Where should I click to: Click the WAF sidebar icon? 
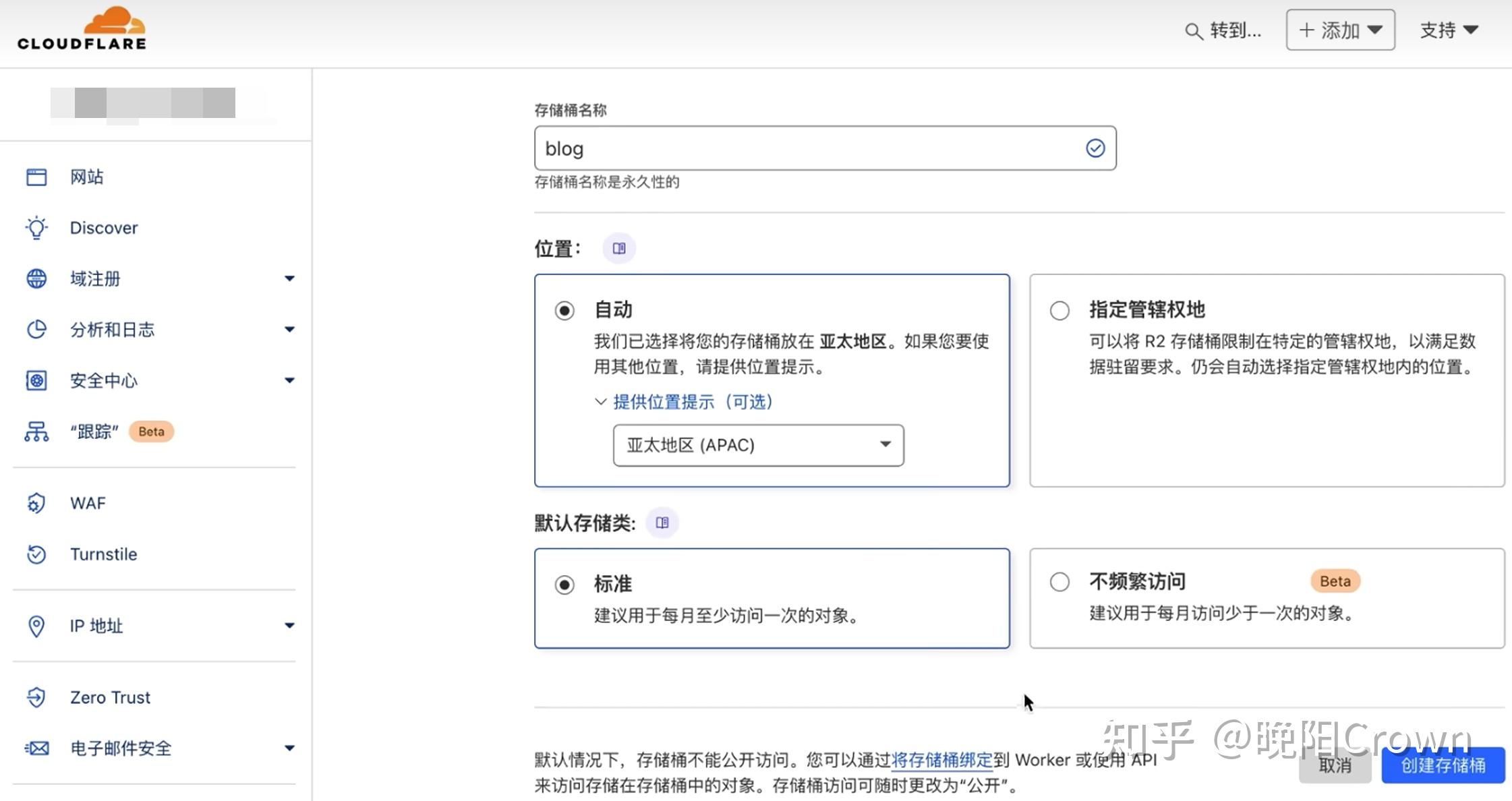pyautogui.click(x=36, y=503)
